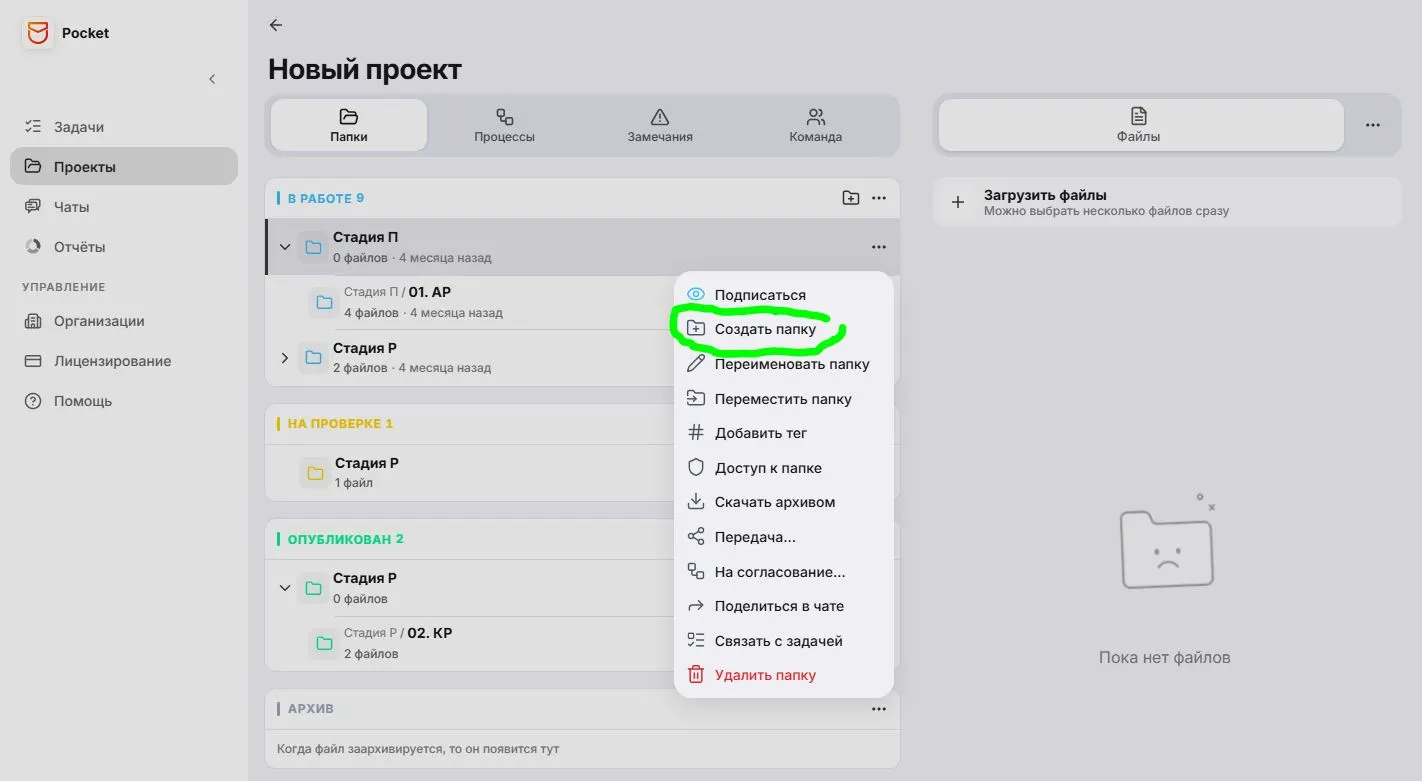Click Загрузить файлы upload button

pos(1166,203)
